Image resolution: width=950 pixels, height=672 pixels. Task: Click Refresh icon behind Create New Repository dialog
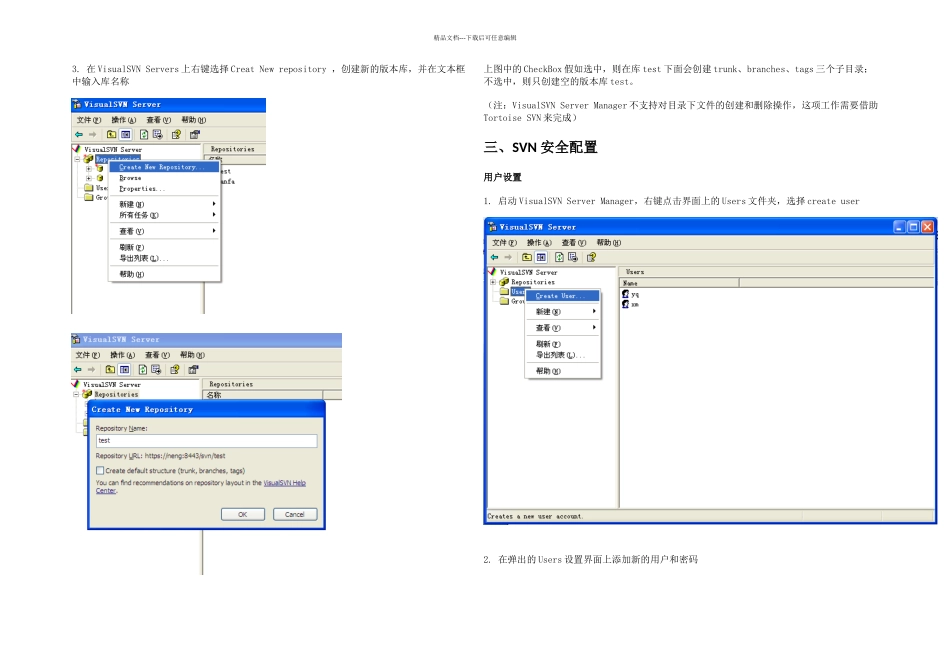tap(142, 370)
